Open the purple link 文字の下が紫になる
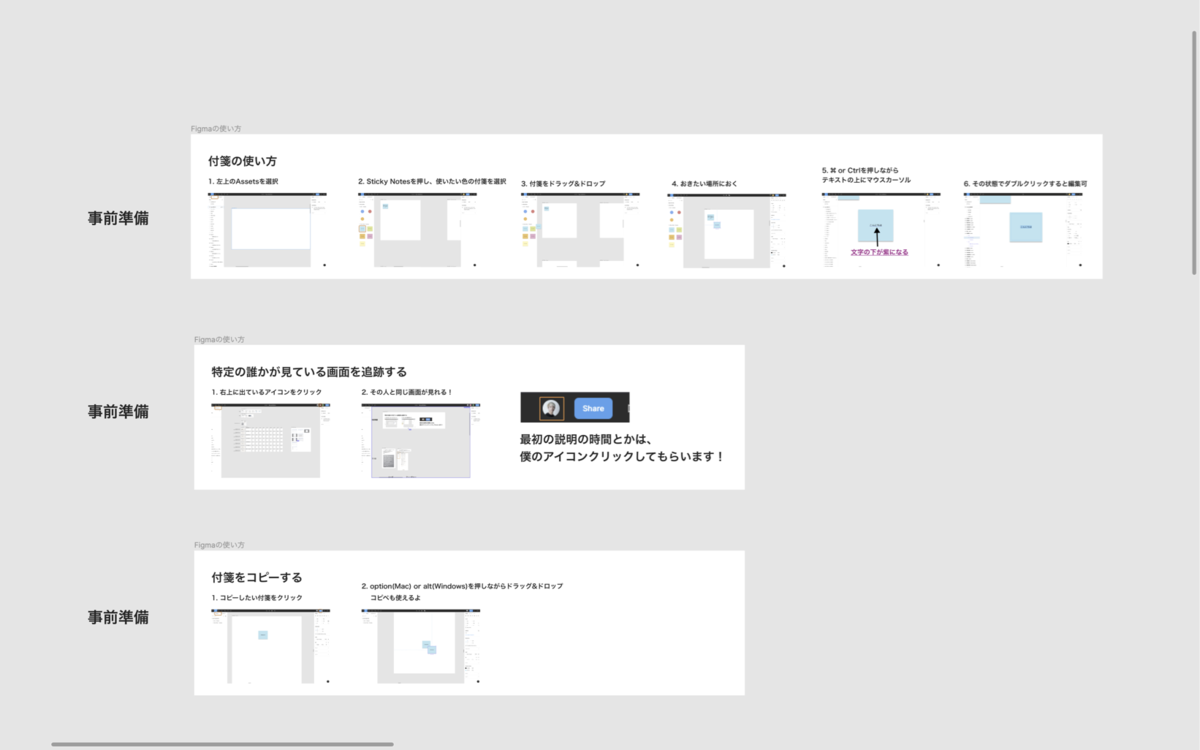The height and width of the screenshot is (750, 1200). click(x=880, y=252)
